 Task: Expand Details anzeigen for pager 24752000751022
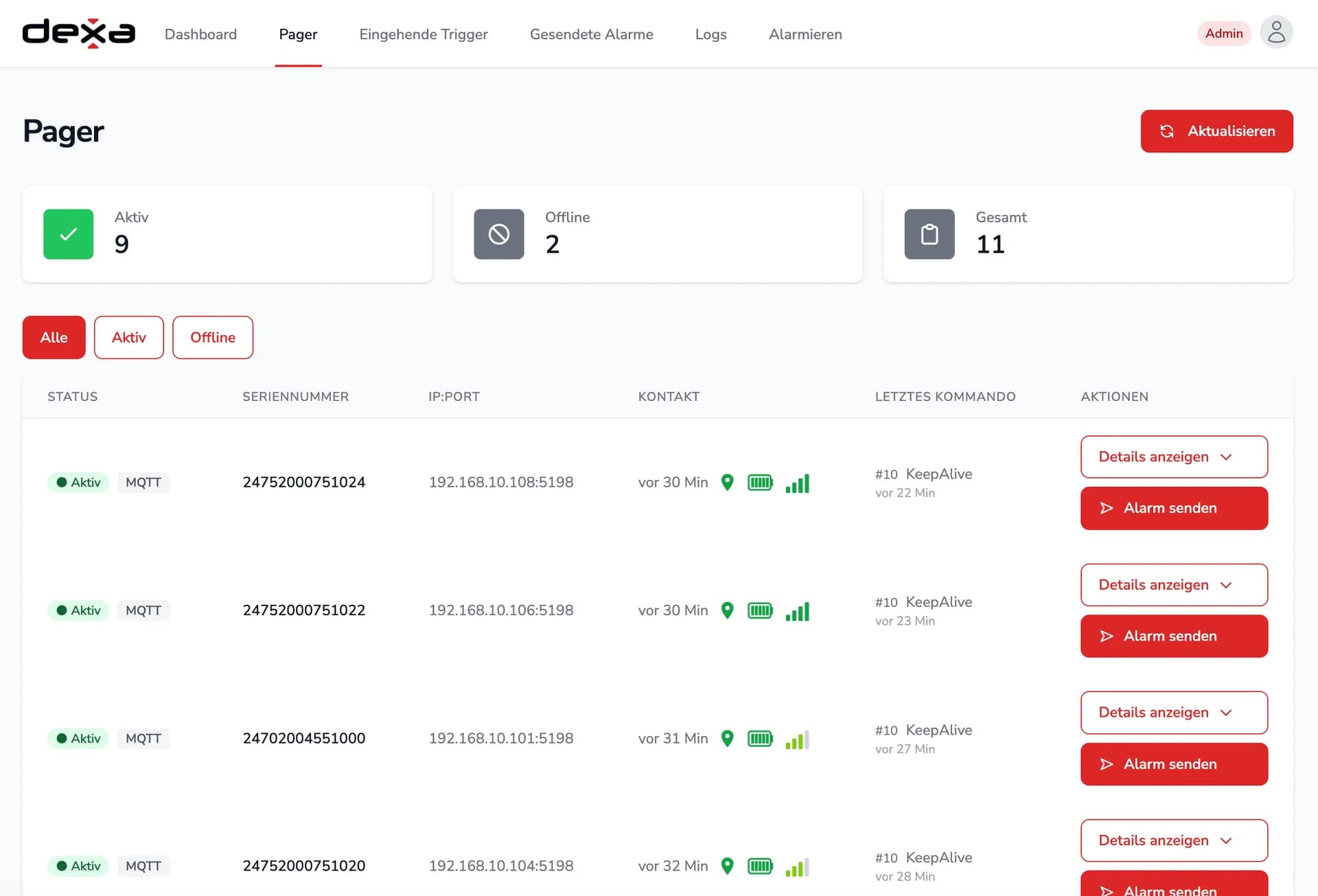coord(1173,585)
